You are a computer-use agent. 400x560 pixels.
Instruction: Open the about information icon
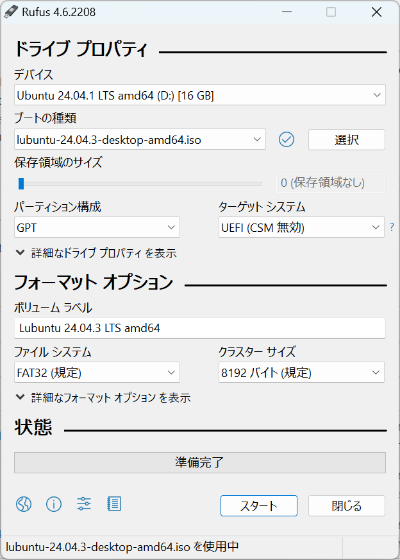tap(54, 504)
